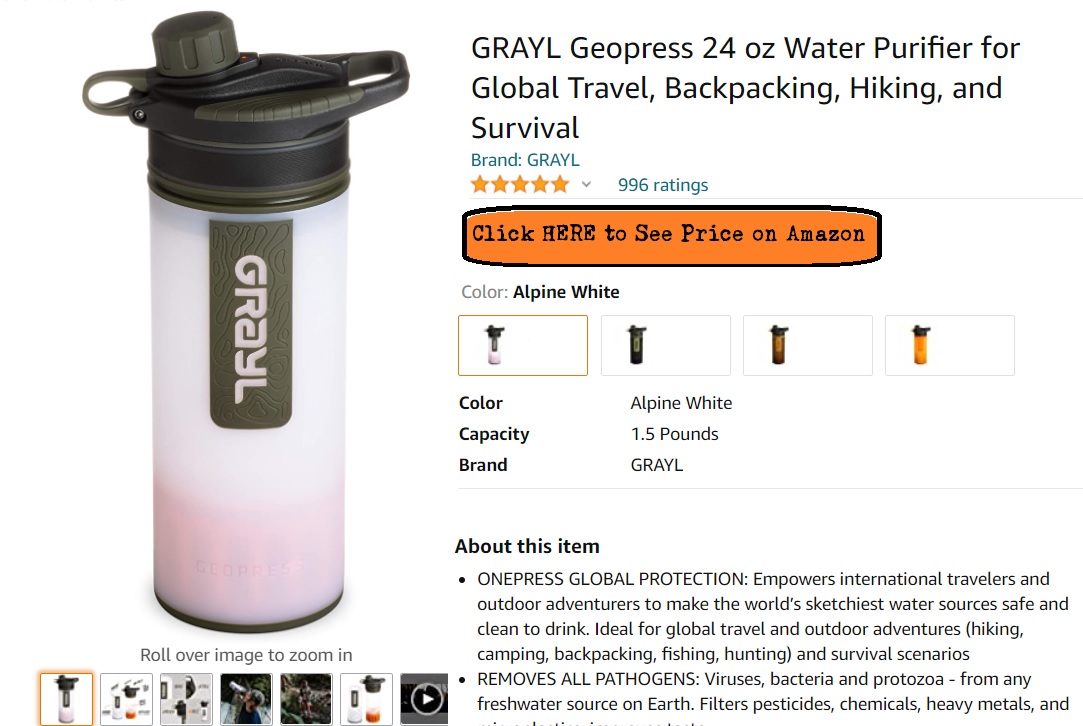Pick the amber-brown bottle color option

807,345
